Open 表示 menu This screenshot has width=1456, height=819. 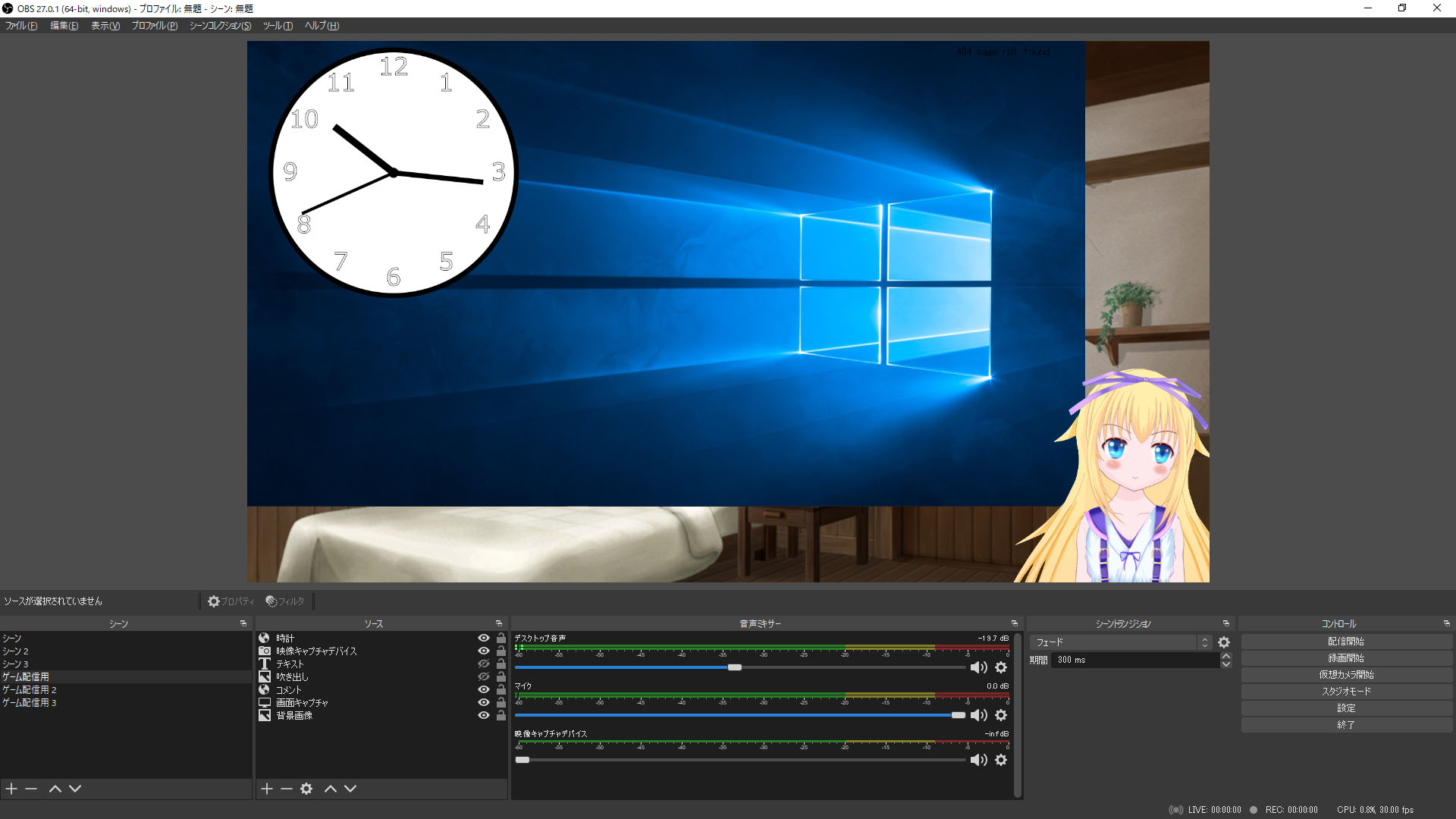point(105,26)
